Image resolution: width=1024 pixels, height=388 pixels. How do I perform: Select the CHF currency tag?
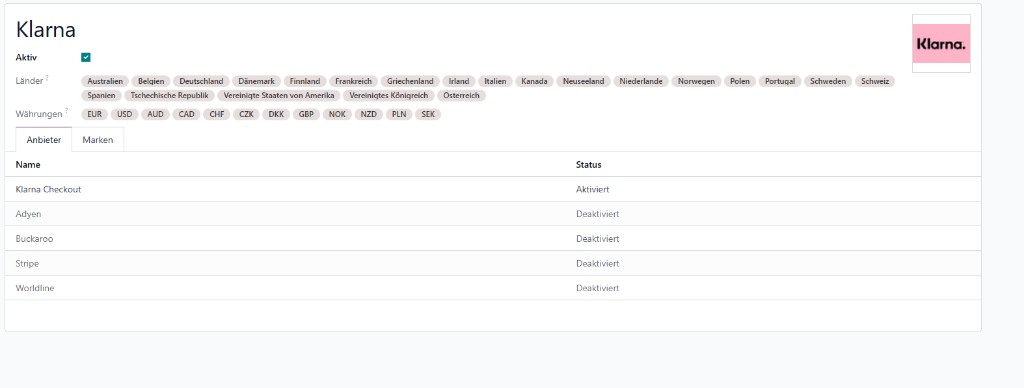217,114
